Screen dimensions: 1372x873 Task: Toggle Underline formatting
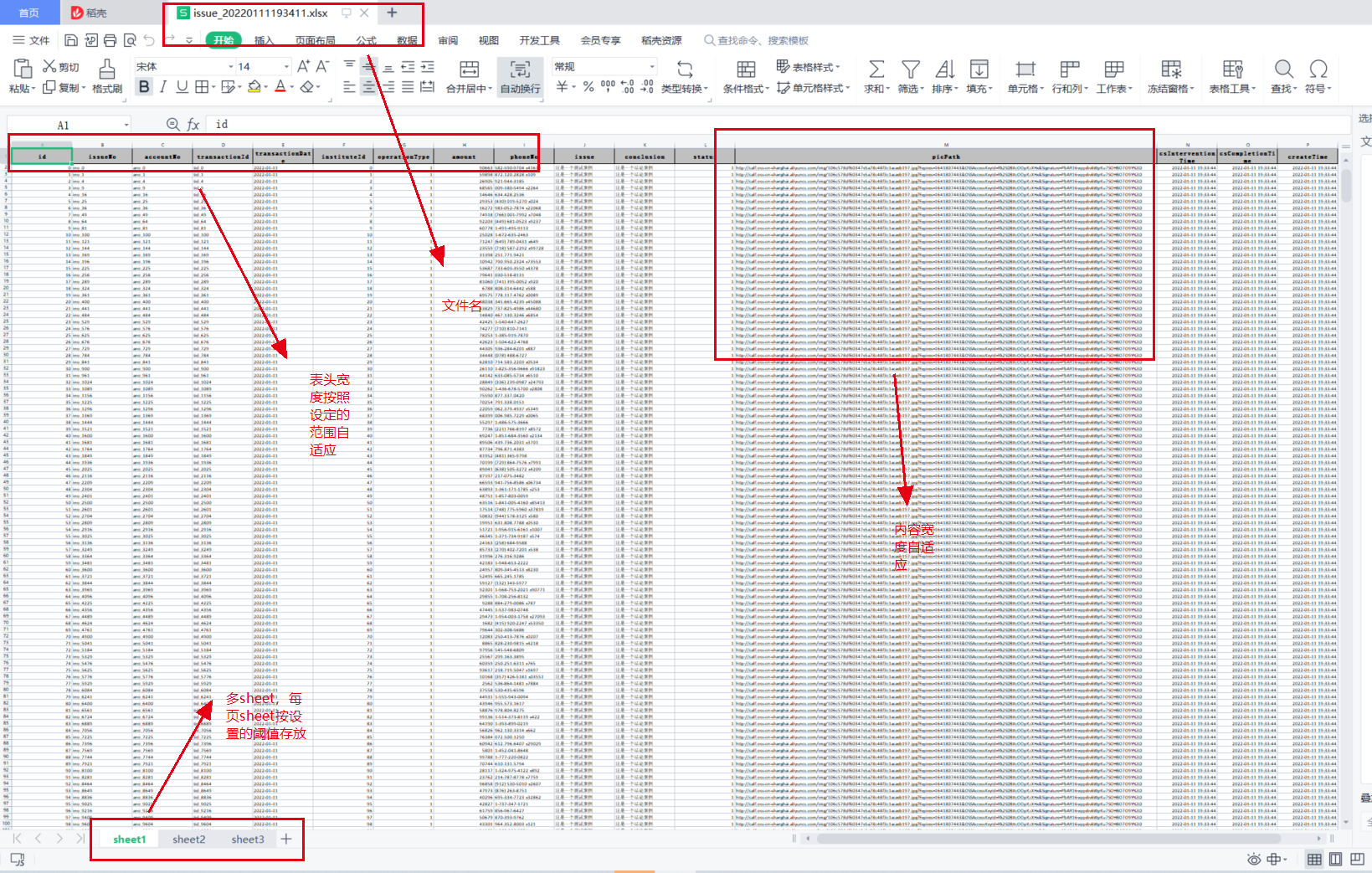point(182,87)
